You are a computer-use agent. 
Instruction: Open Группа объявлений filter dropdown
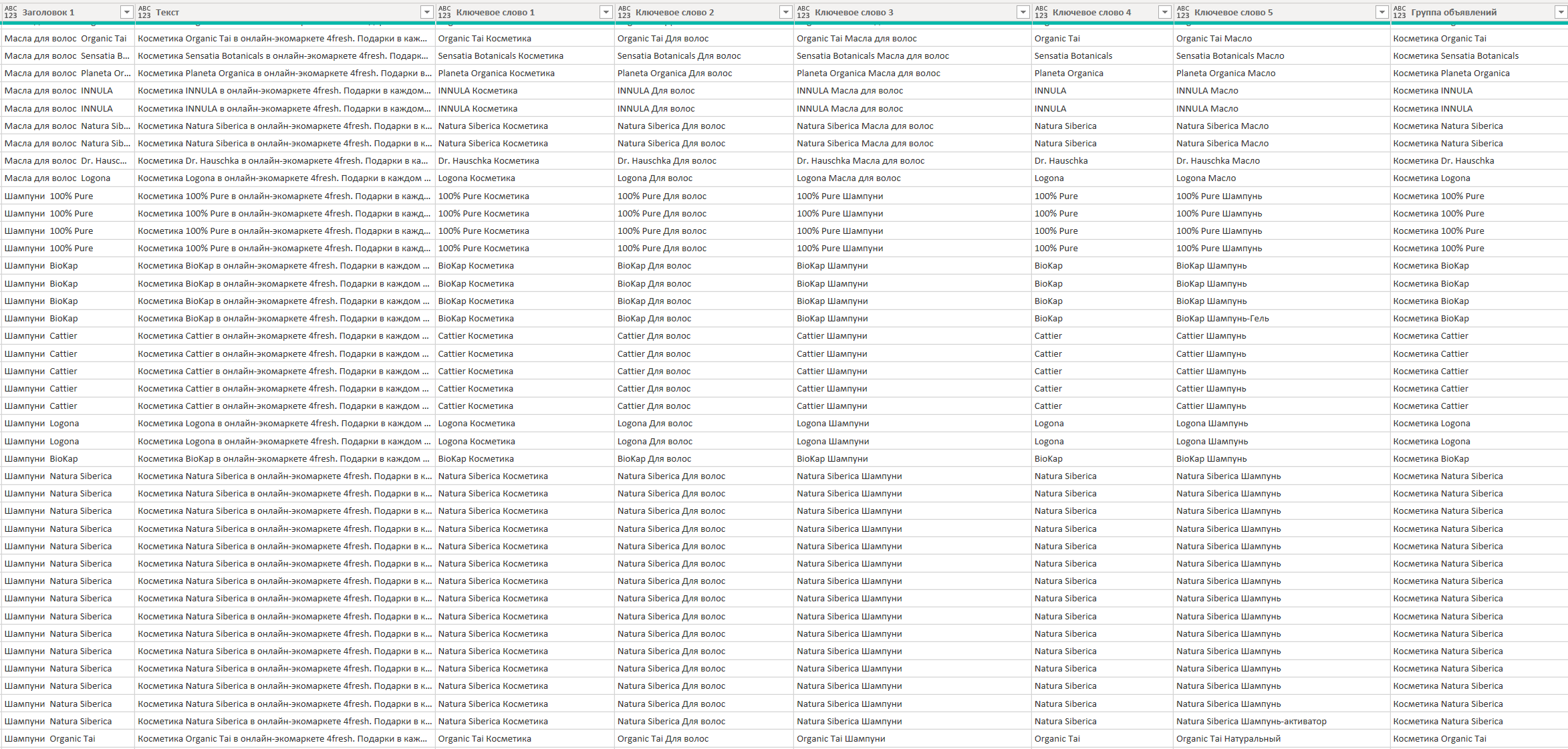(1561, 12)
